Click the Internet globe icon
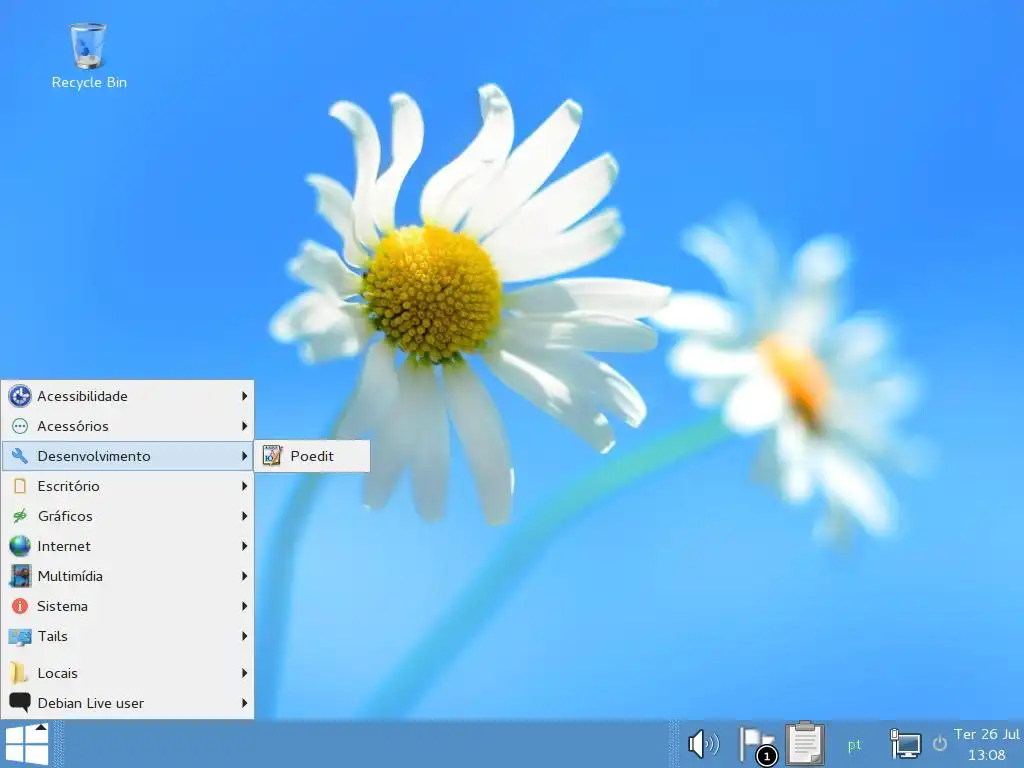 click(20, 546)
